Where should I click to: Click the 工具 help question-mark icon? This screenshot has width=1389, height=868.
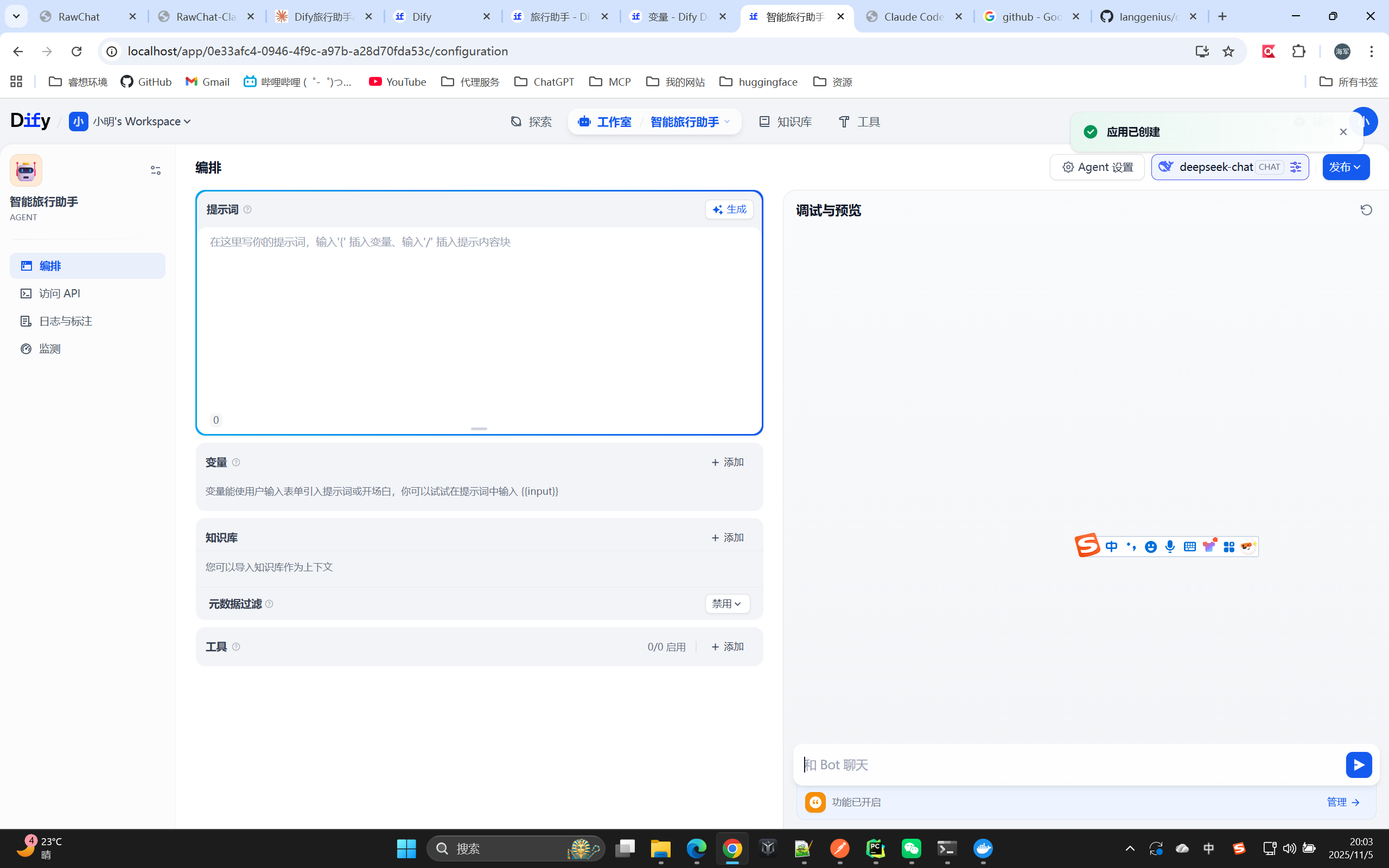click(x=236, y=647)
